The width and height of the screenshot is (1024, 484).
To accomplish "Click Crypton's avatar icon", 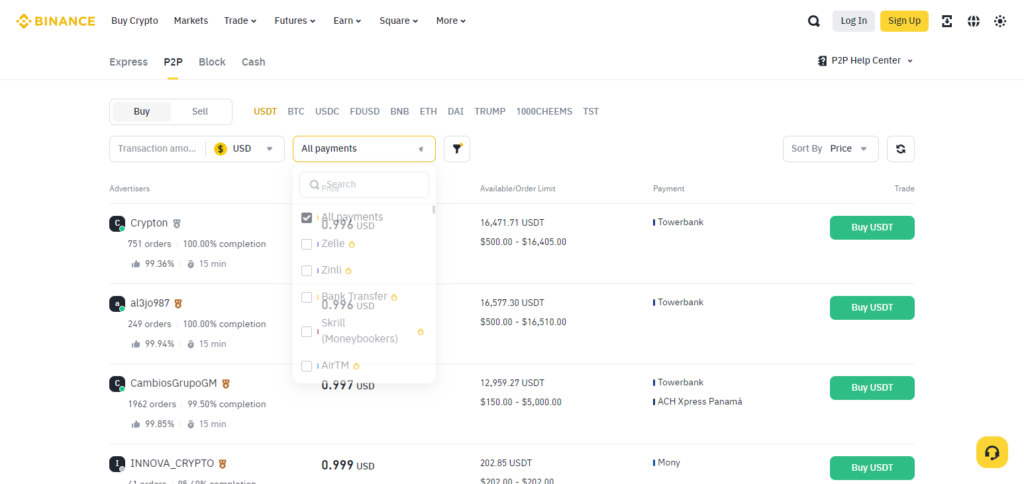I will coord(117,223).
